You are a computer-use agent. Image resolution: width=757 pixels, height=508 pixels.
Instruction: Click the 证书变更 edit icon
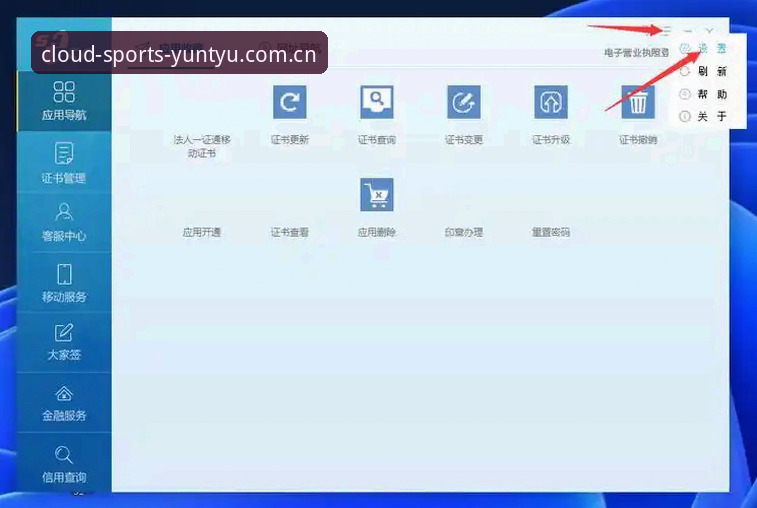pos(464,102)
